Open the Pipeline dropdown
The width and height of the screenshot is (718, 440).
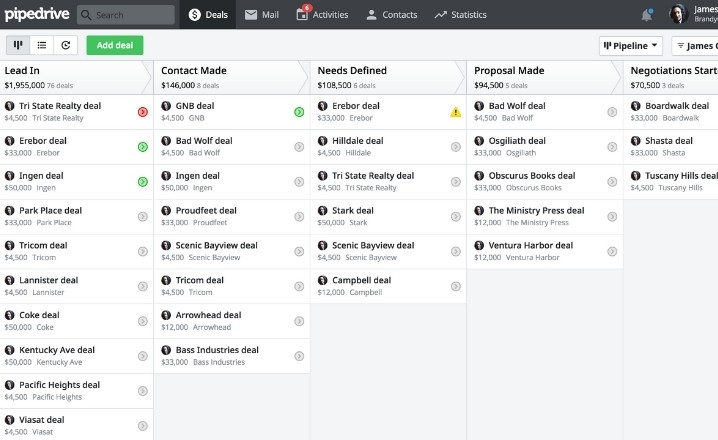(x=631, y=46)
